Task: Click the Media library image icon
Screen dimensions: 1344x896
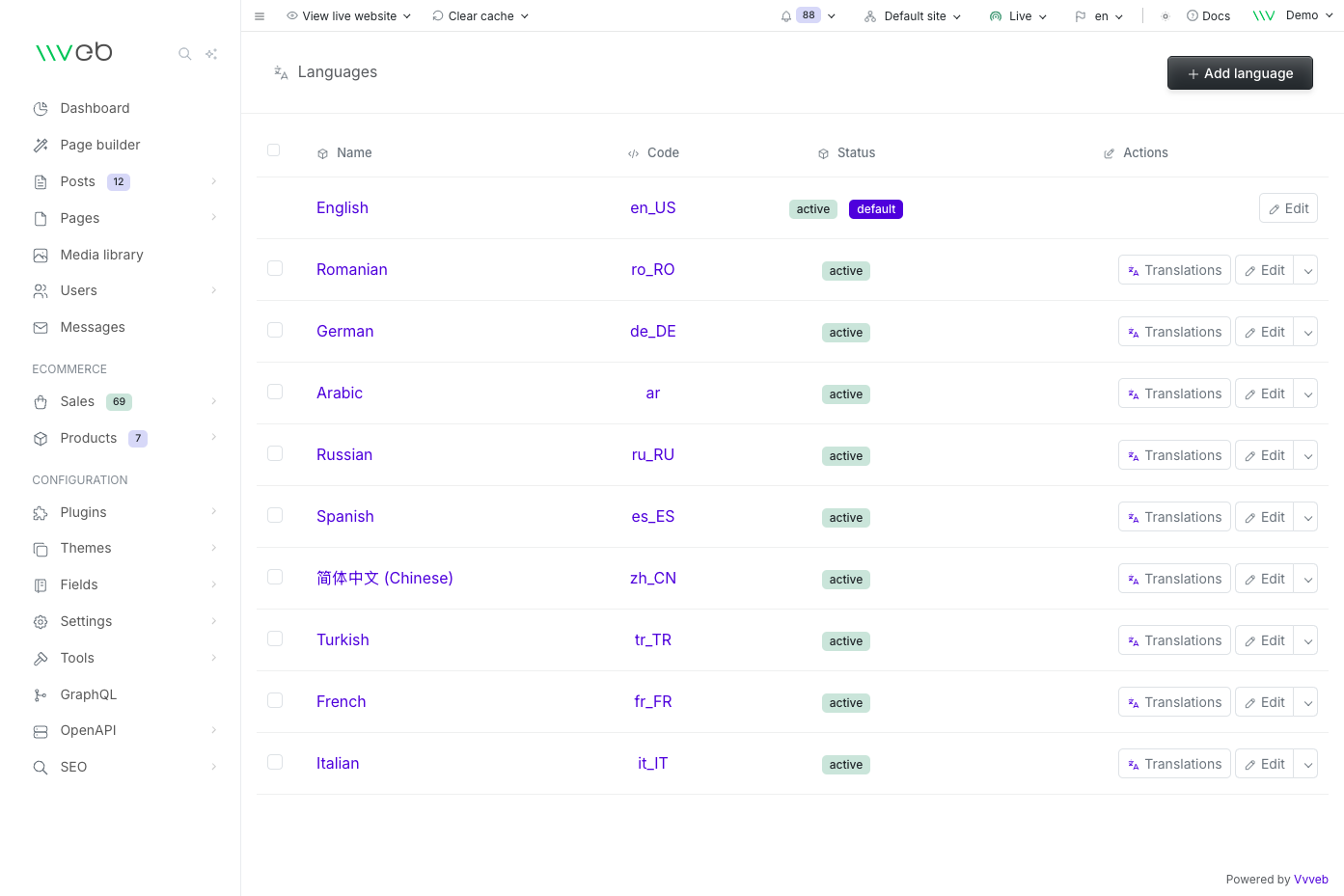Action: tap(41, 256)
